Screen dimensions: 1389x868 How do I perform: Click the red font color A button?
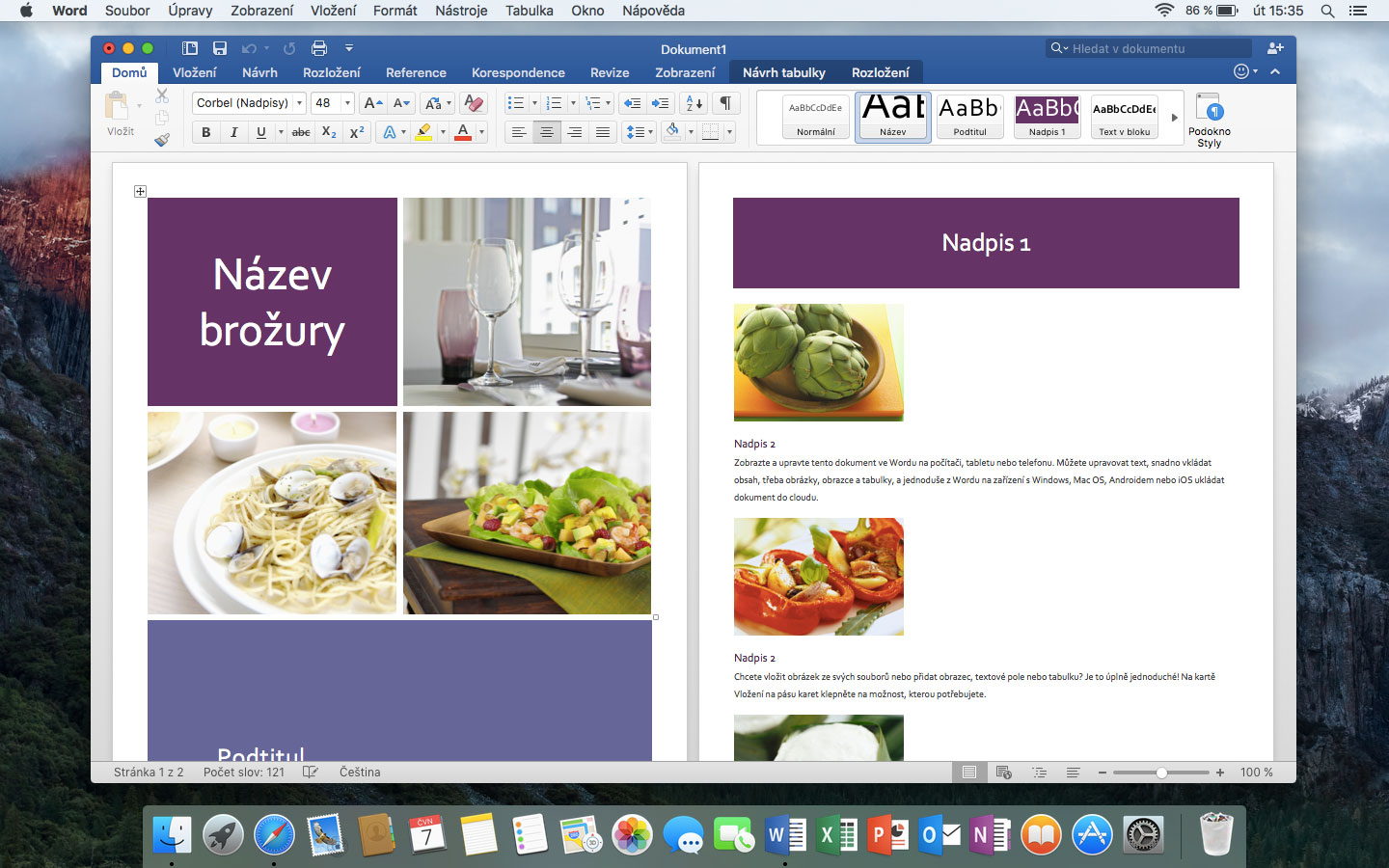[463, 132]
